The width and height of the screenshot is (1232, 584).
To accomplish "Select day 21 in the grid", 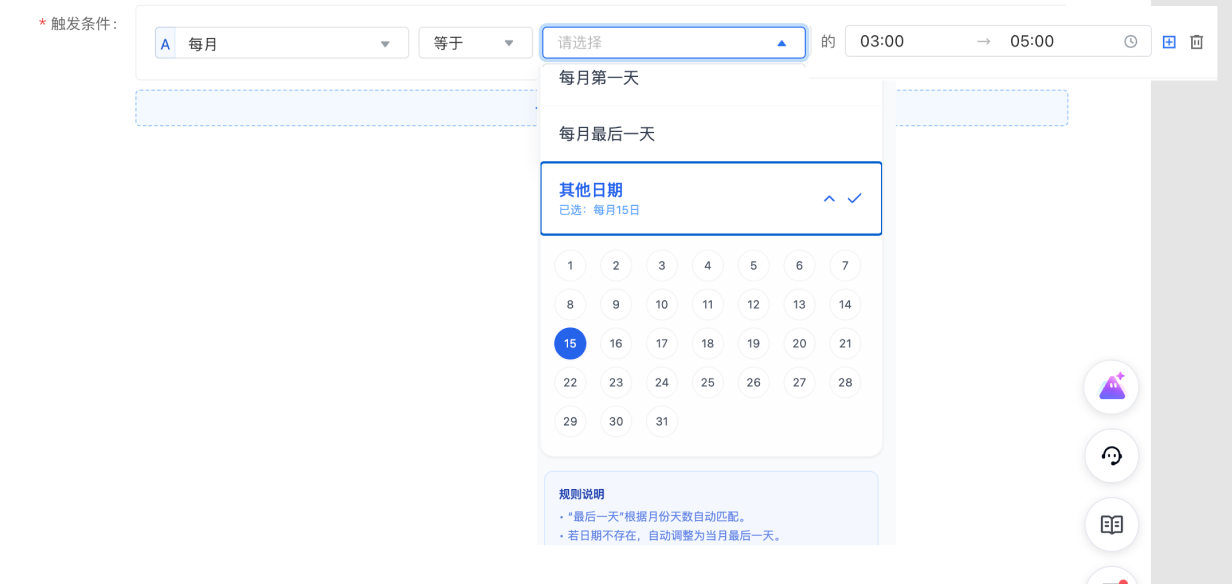I will pos(845,344).
